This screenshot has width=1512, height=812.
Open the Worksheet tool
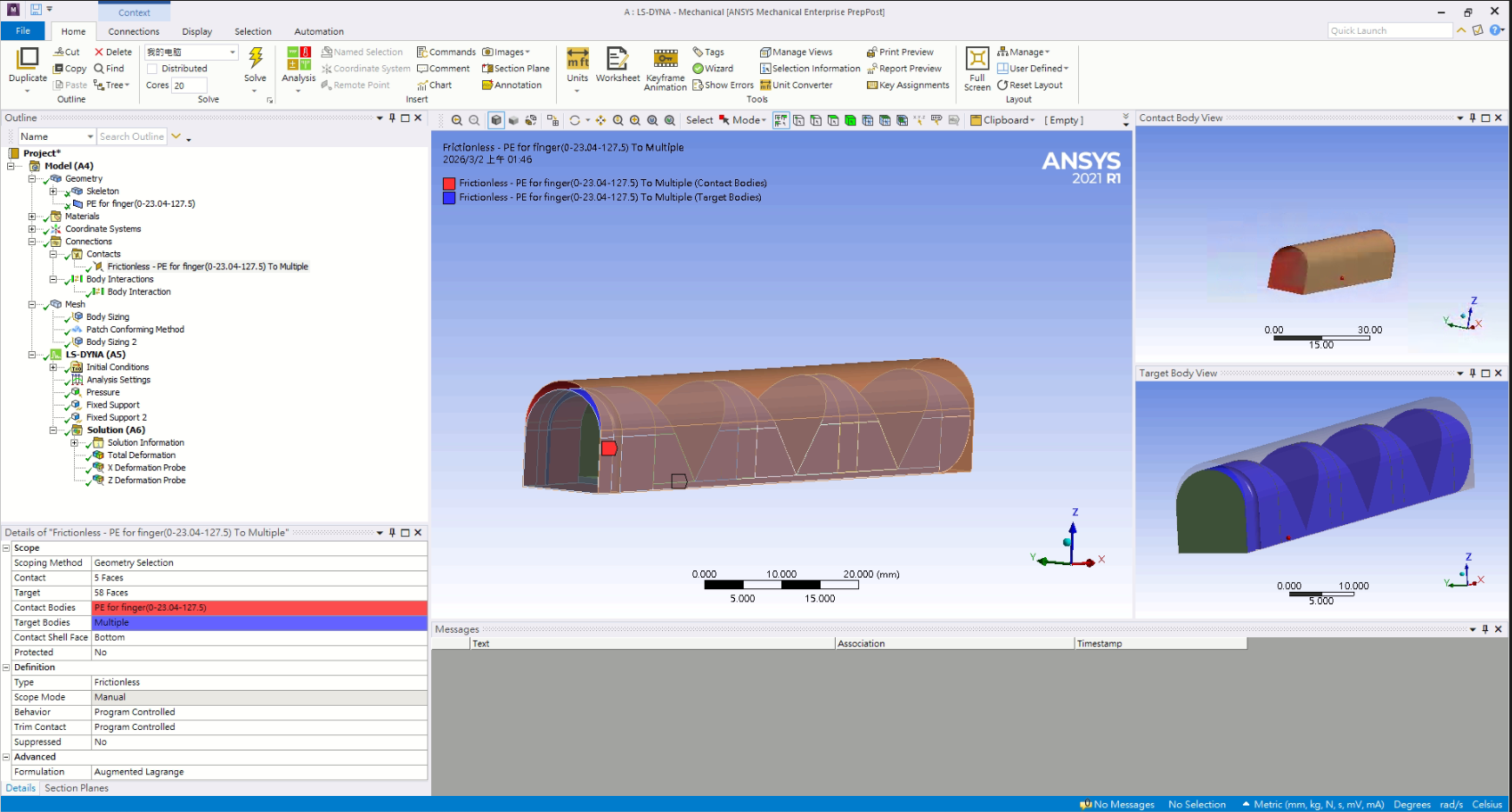[617, 60]
